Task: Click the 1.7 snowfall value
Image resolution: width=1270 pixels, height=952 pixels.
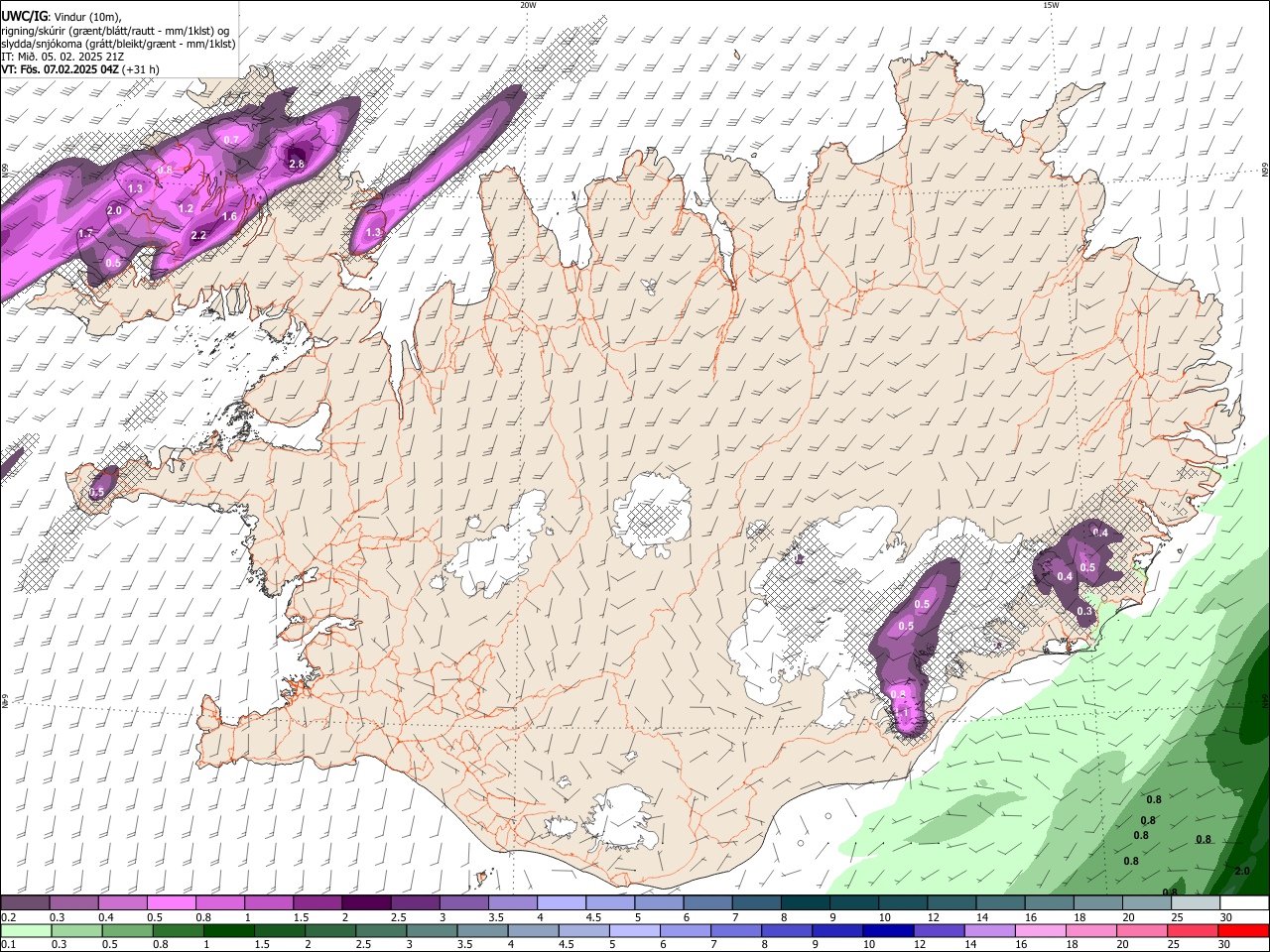Action: (85, 233)
